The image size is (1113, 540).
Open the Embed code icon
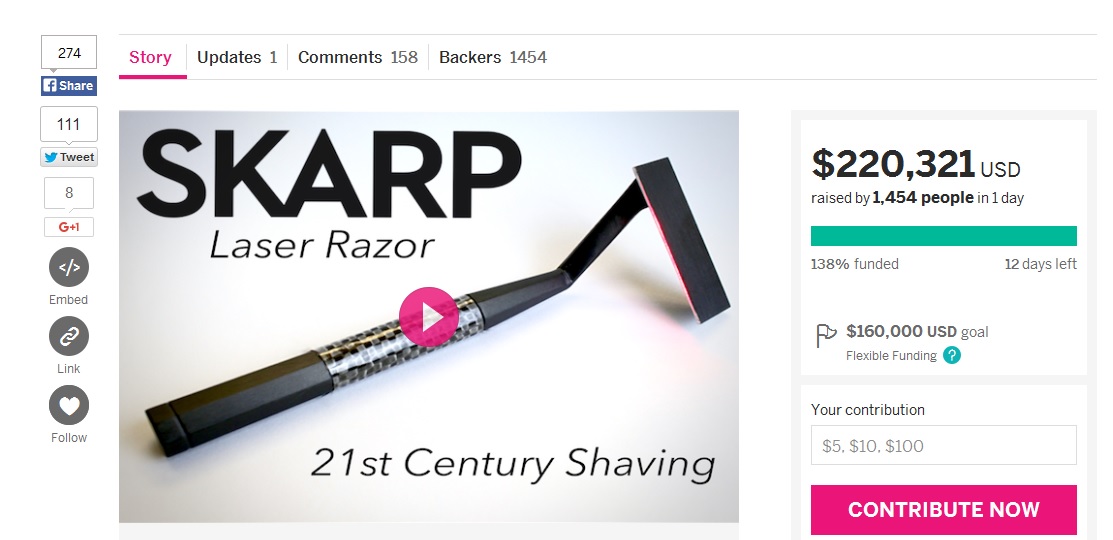point(69,268)
